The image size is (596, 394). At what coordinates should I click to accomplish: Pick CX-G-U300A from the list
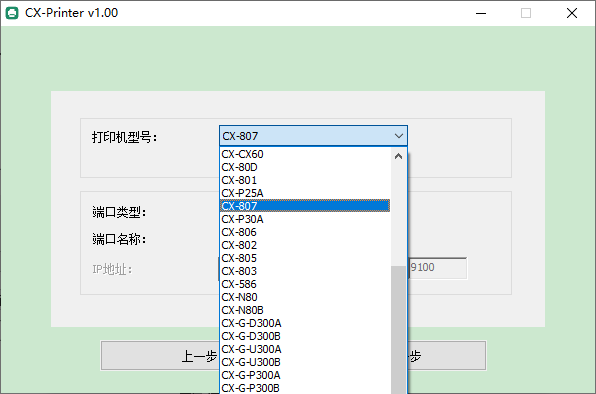coord(305,349)
